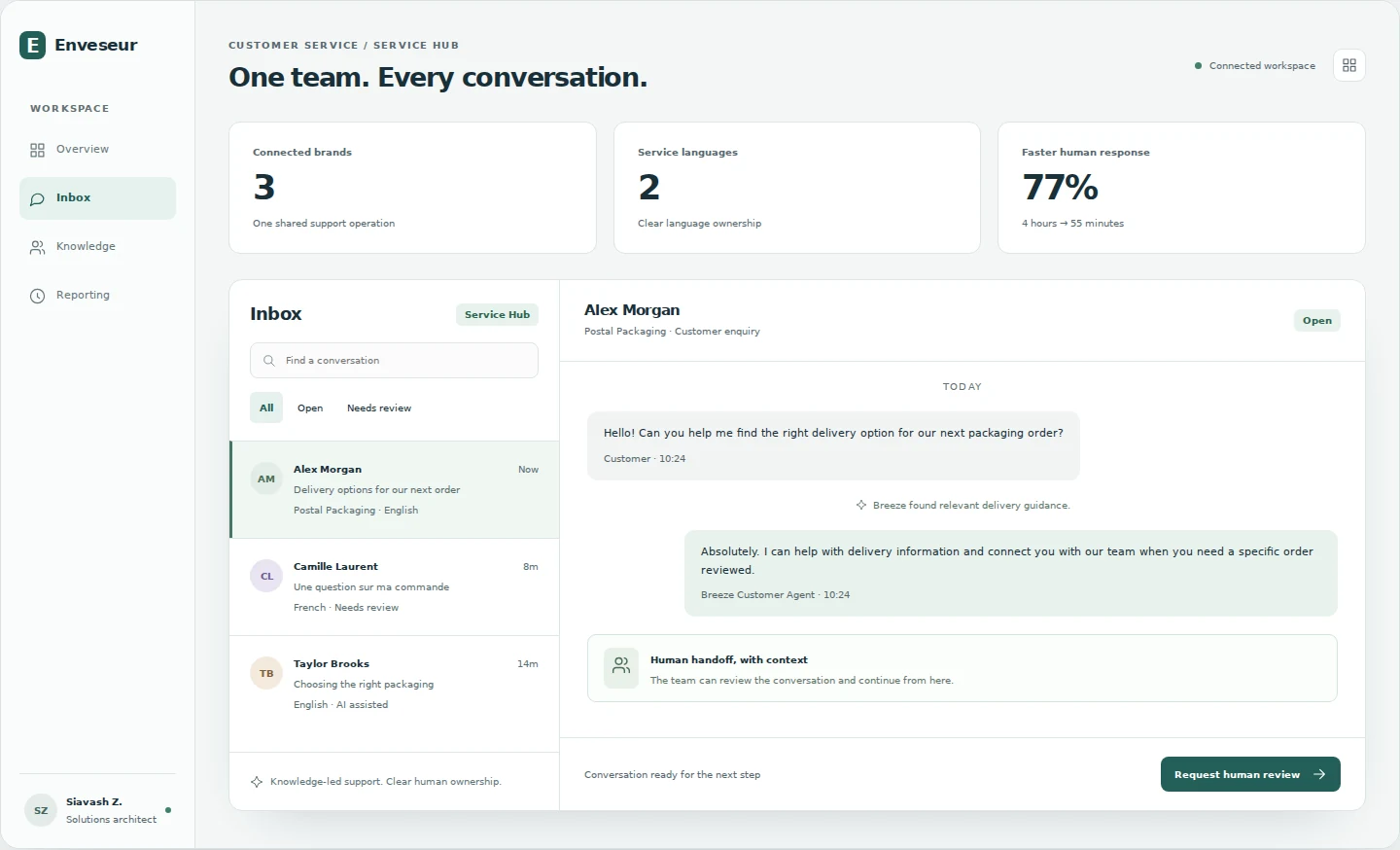This screenshot has width=1400, height=850.
Task: Go to Overview in the workspace menu
Action: [x=97, y=150]
